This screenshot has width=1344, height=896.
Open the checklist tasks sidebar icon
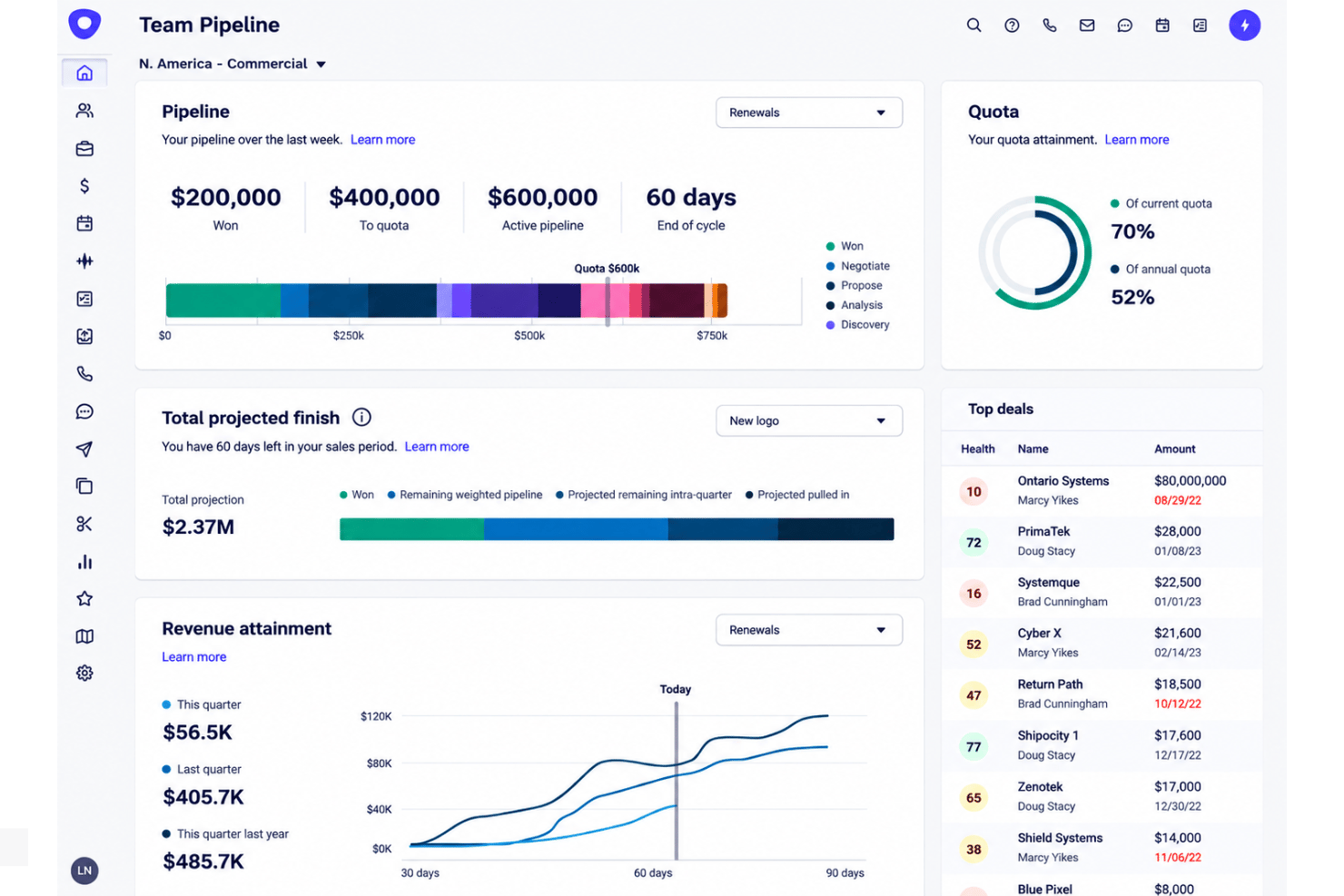click(84, 299)
